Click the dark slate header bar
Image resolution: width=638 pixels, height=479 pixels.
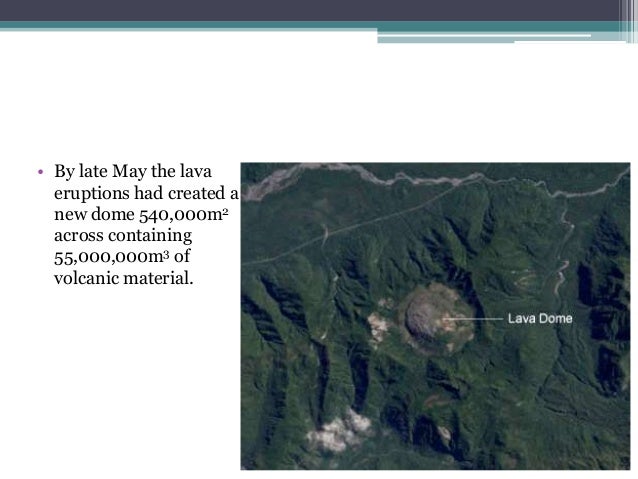click(309, 10)
